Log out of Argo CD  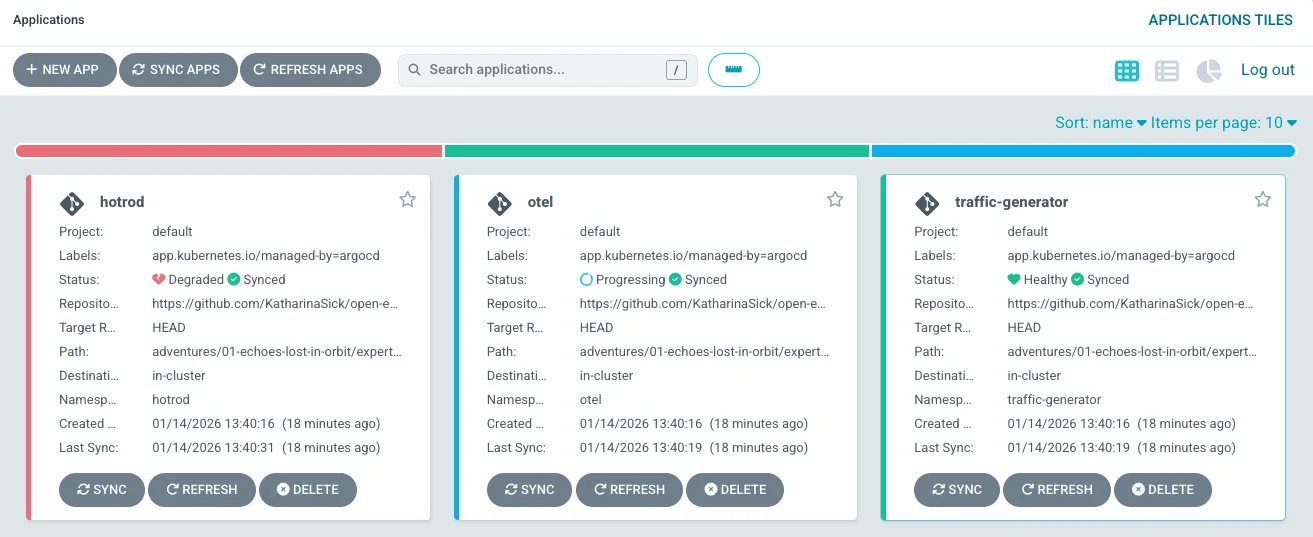(x=1268, y=70)
